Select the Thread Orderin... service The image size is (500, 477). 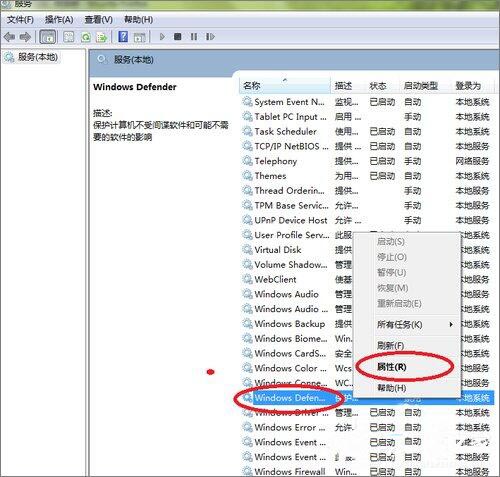click(x=367, y=190)
